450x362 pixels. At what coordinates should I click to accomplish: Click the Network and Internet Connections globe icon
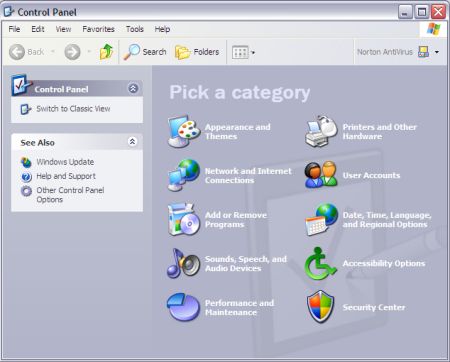pos(184,175)
